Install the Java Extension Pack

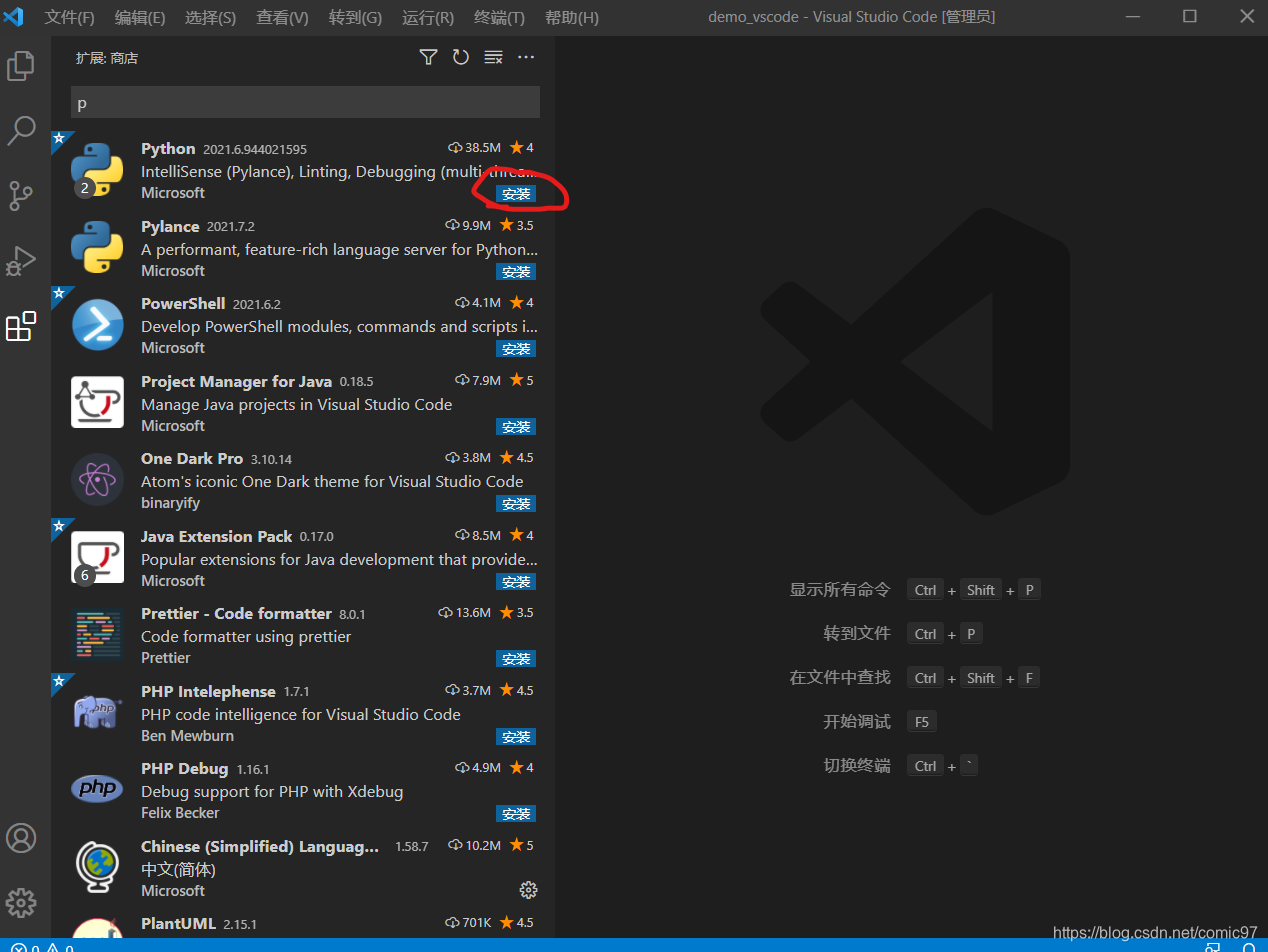click(516, 582)
